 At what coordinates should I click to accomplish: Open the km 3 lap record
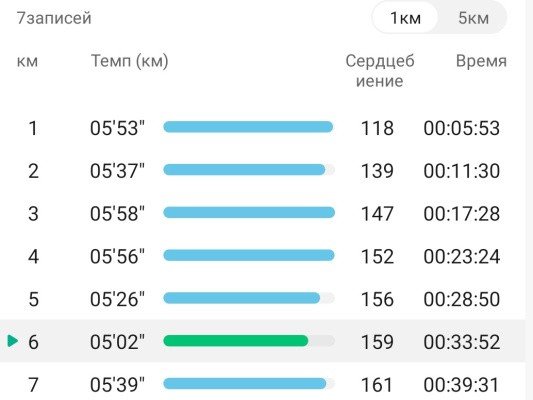coord(262,213)
